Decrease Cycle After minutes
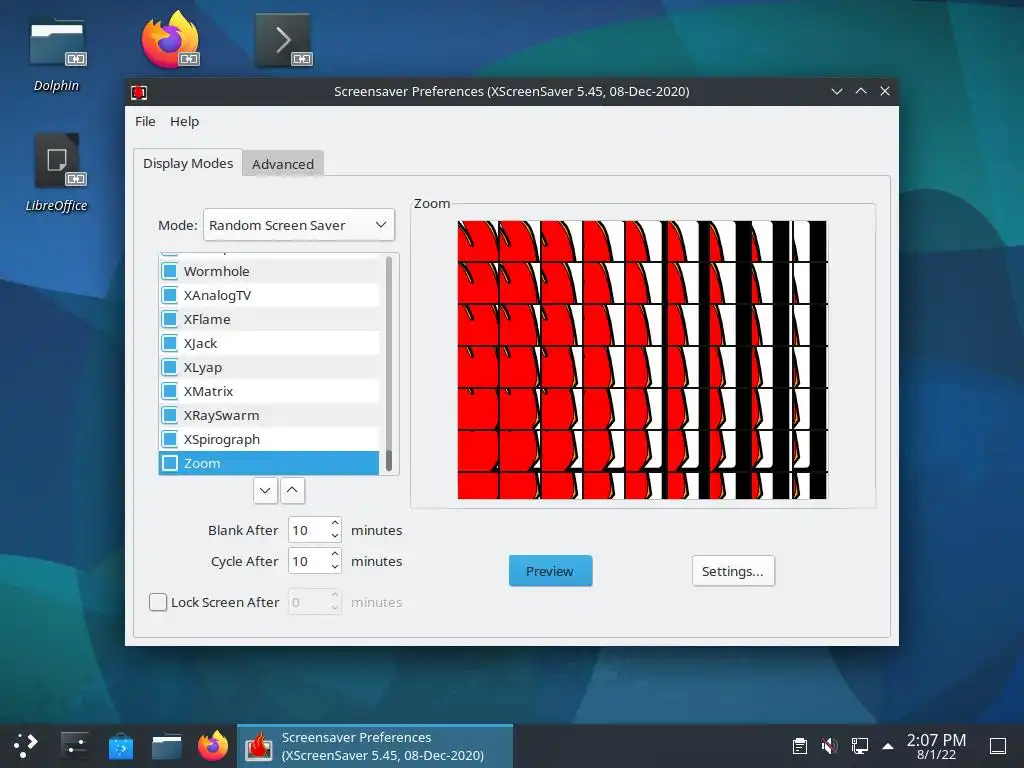 335,568
